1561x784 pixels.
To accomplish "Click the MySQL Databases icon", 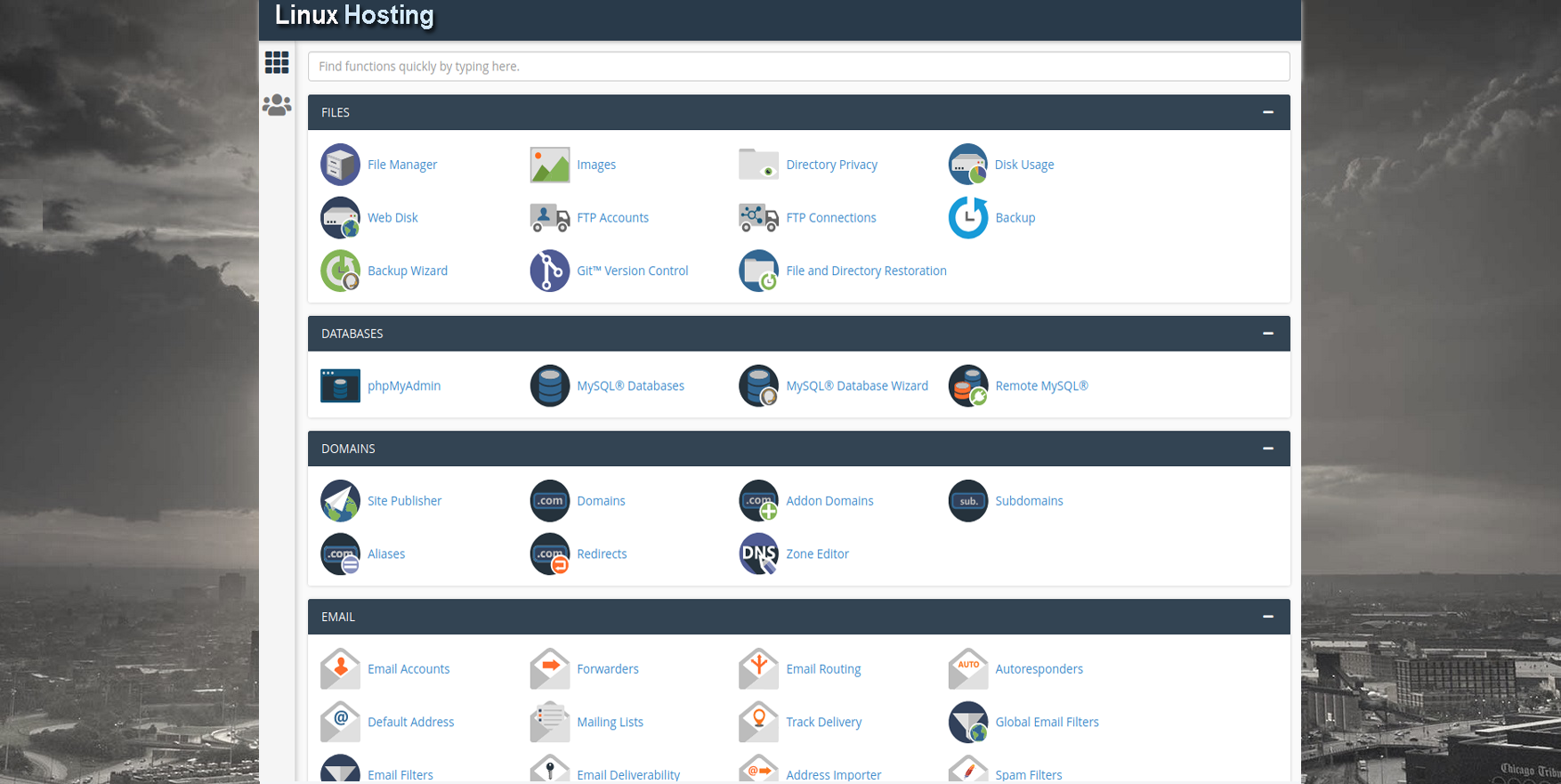I will point(550,385).
